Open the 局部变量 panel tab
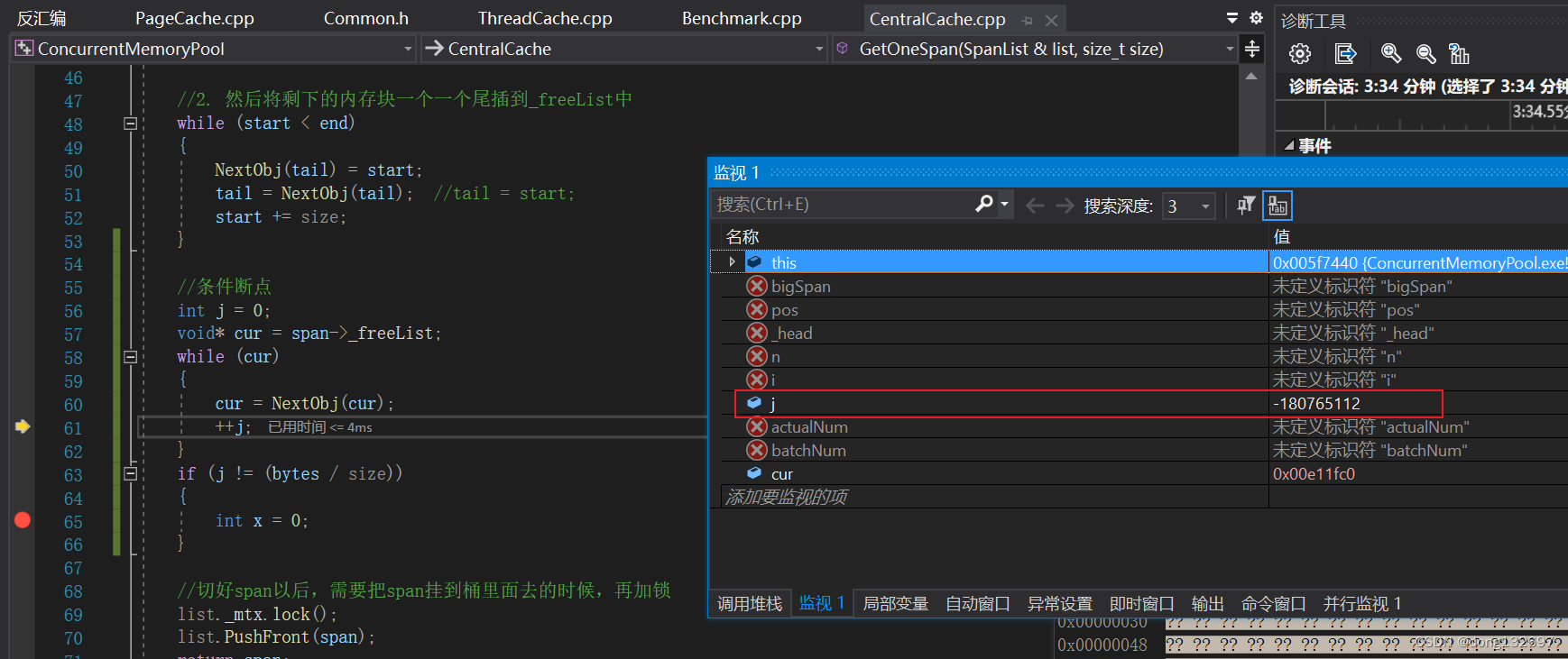Image resolution: width=1568 pixels, height=659 pixels. coord(896,603)
